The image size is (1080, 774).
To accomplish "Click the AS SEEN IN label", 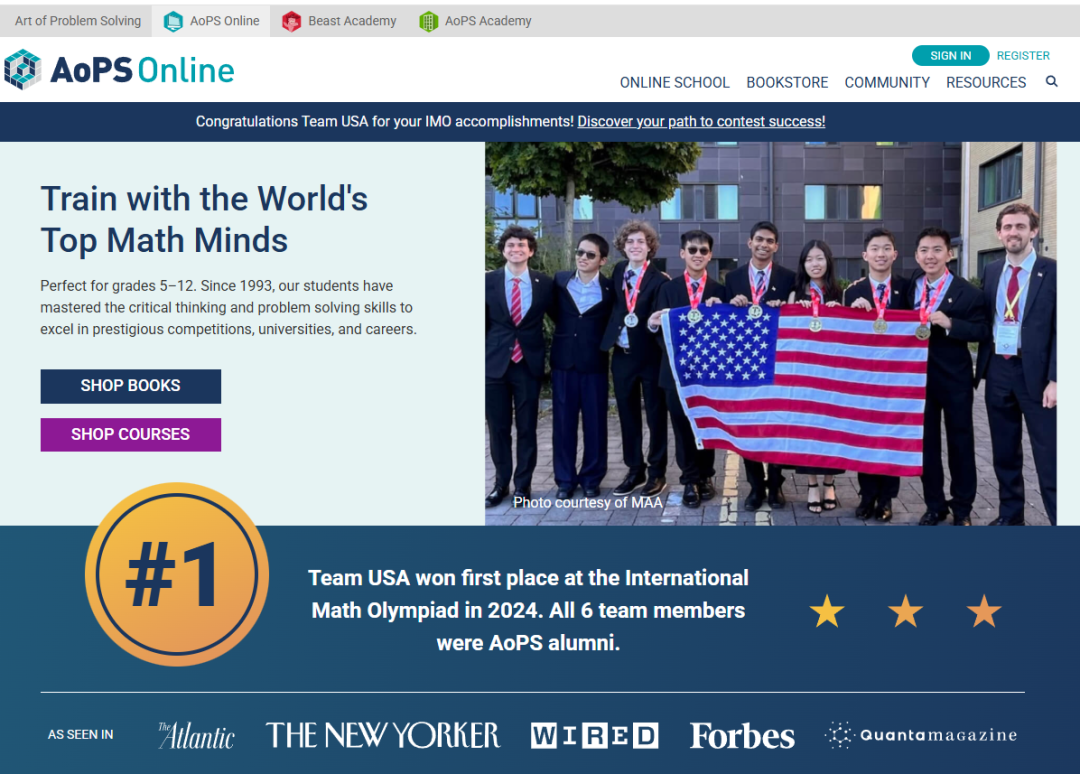I will (81, 735).
